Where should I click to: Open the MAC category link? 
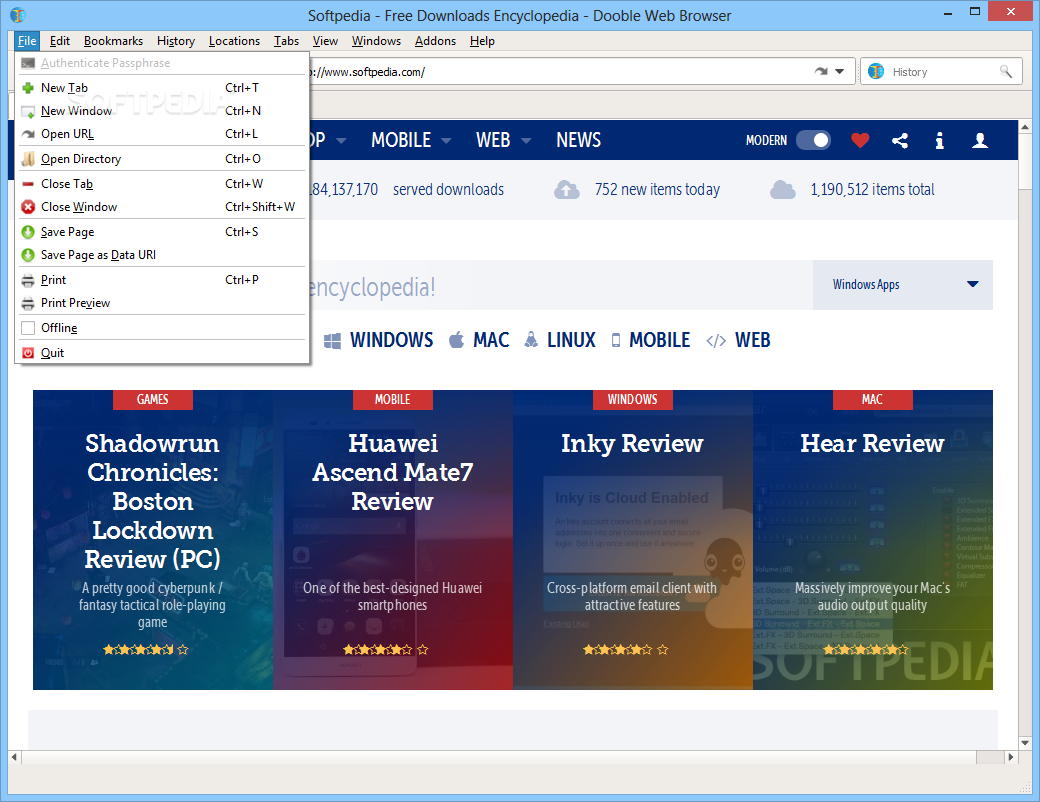491,340
